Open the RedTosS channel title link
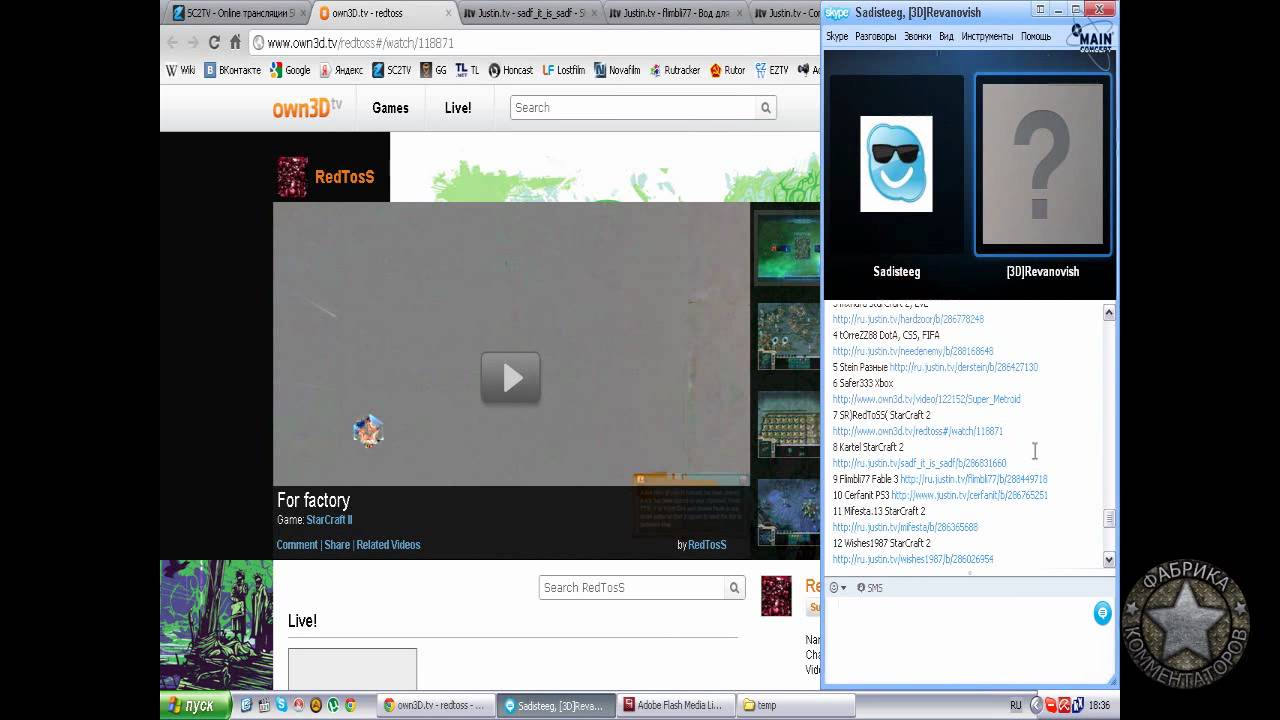 [344, 177]
